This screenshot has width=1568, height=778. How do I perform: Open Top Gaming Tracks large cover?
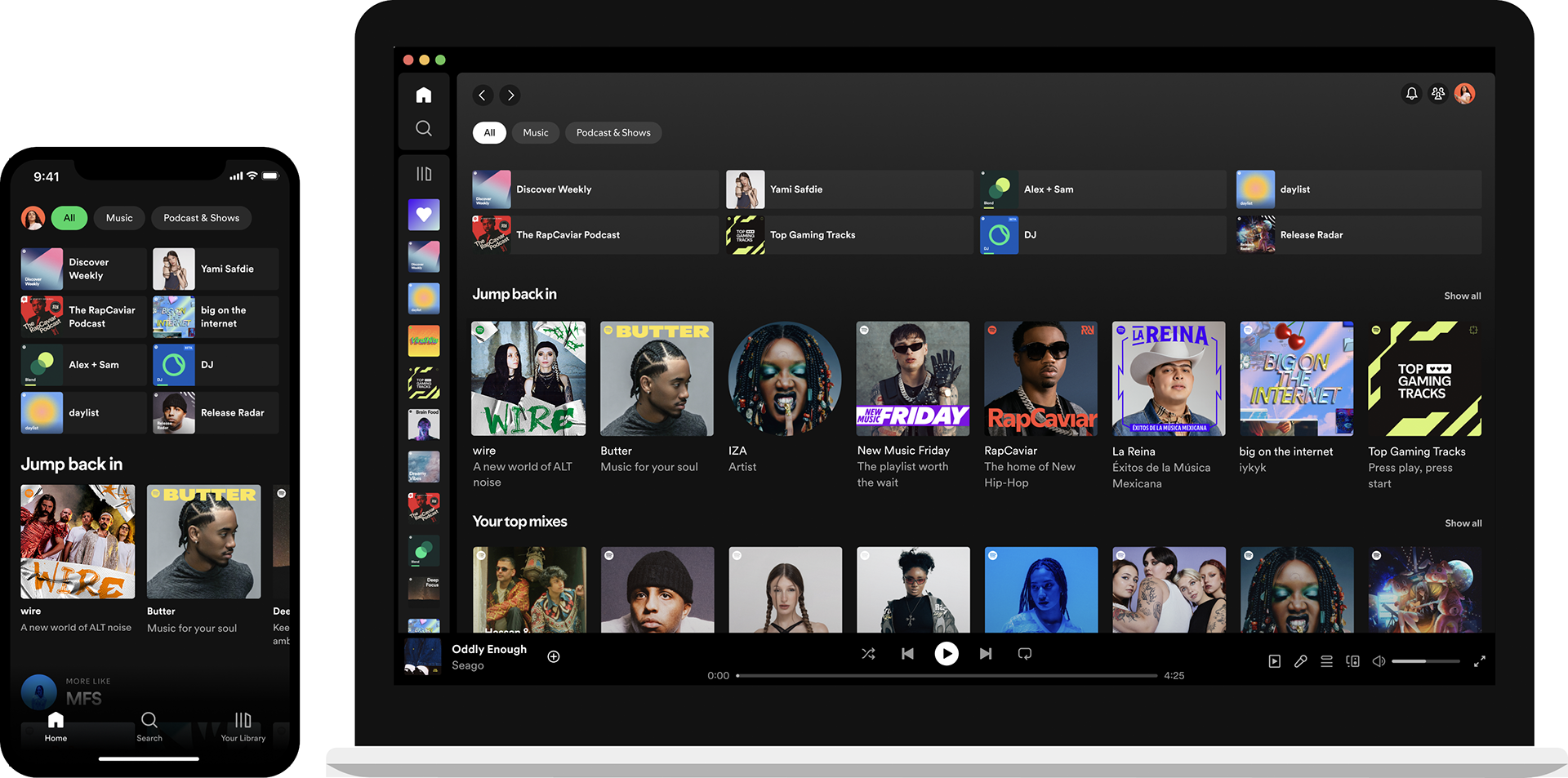pyautogui.click(x=1425, y=378)
